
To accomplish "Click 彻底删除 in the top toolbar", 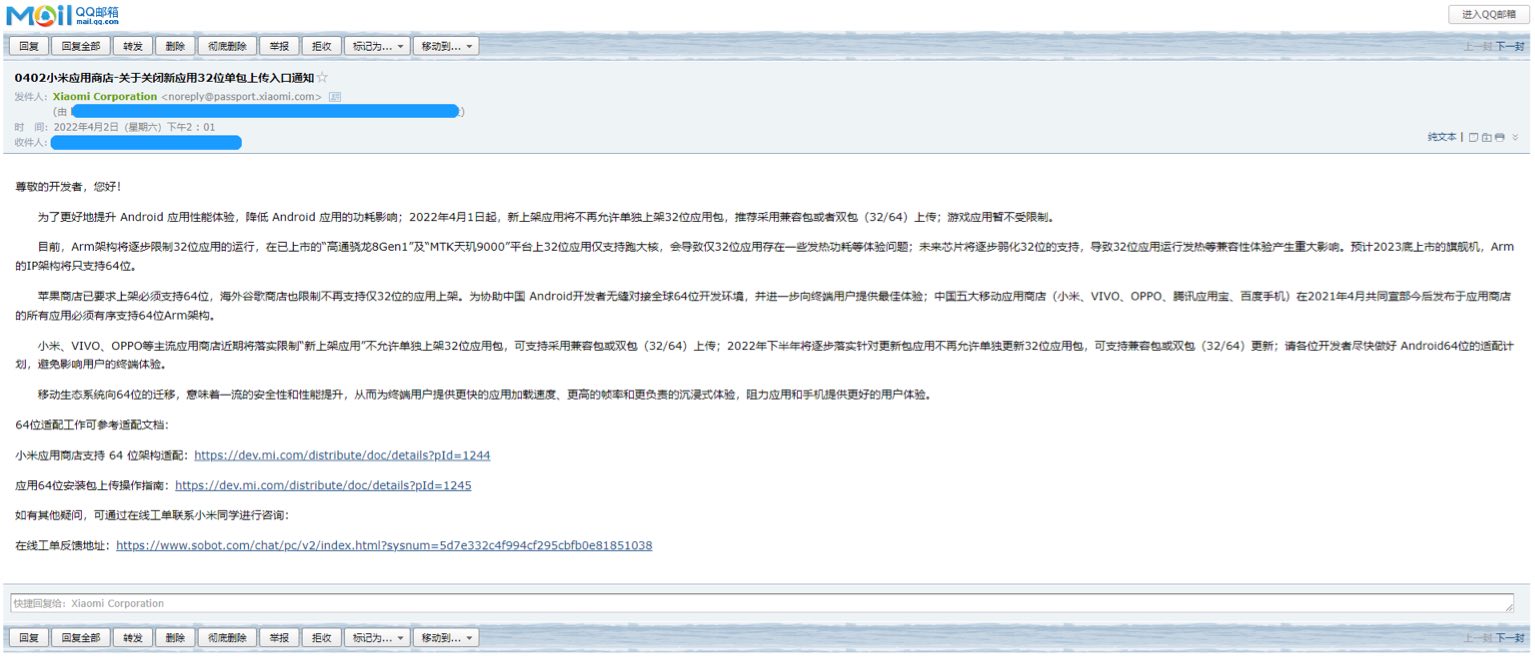I will pos(227,46).
